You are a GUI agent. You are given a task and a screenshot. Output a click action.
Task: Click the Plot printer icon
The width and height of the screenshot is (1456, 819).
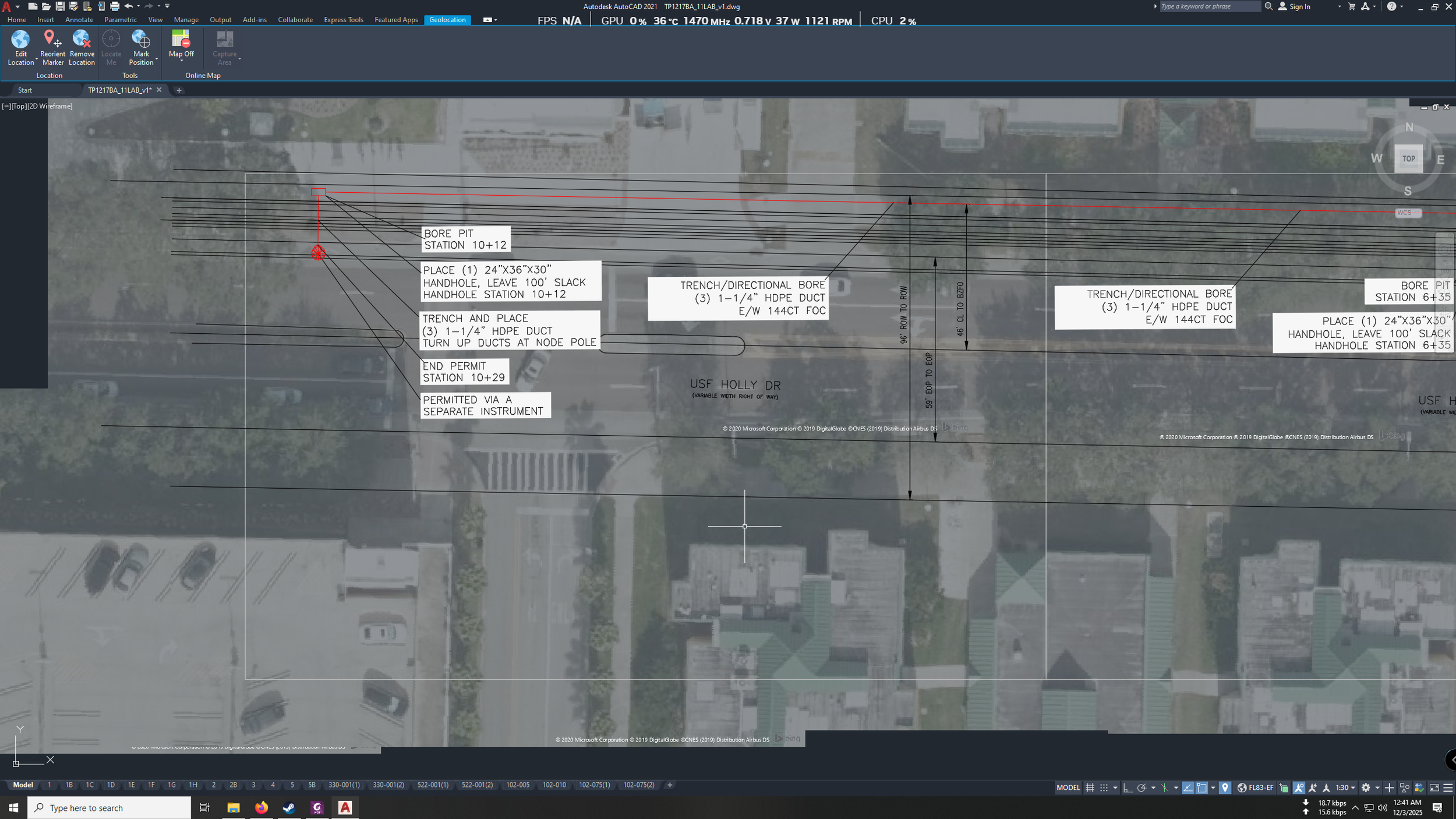point(115,6)
